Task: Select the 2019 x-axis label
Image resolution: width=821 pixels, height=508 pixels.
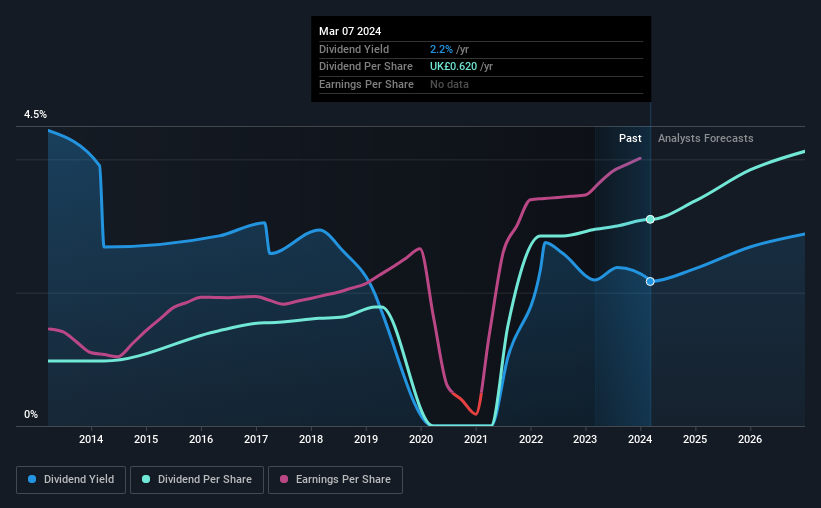Action: [366, 439]
